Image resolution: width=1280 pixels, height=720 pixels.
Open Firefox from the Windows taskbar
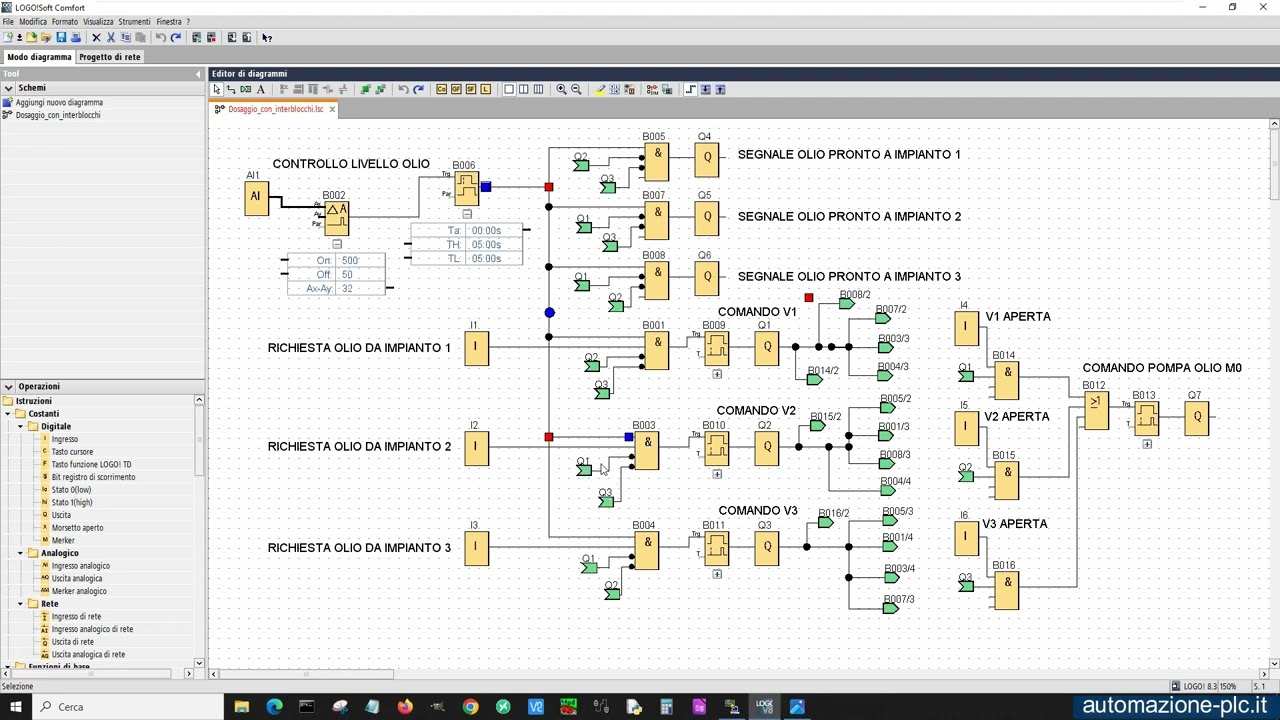click(x=405, y=707)
